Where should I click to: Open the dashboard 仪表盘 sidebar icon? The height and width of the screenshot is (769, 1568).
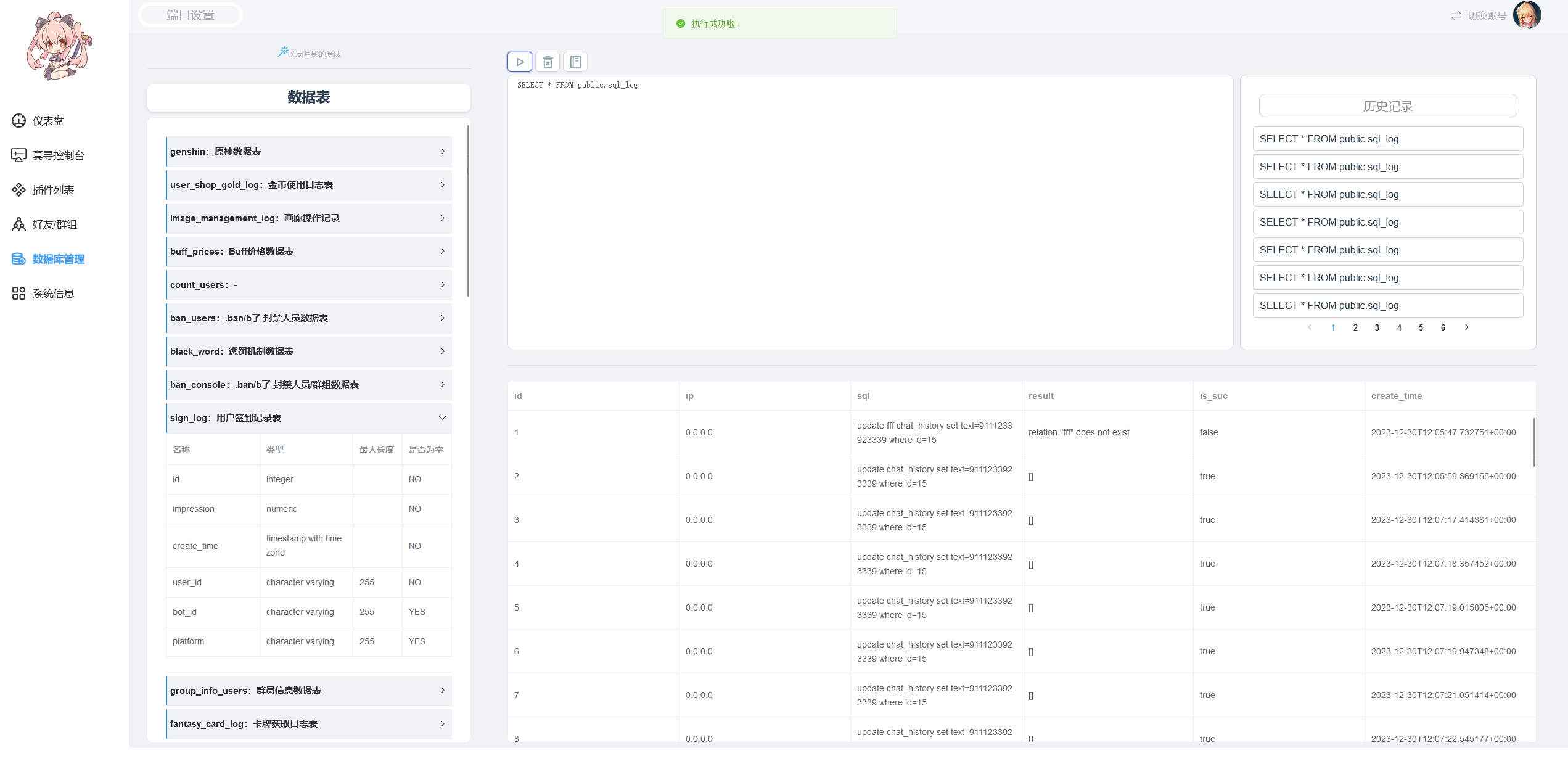point(19,121)
